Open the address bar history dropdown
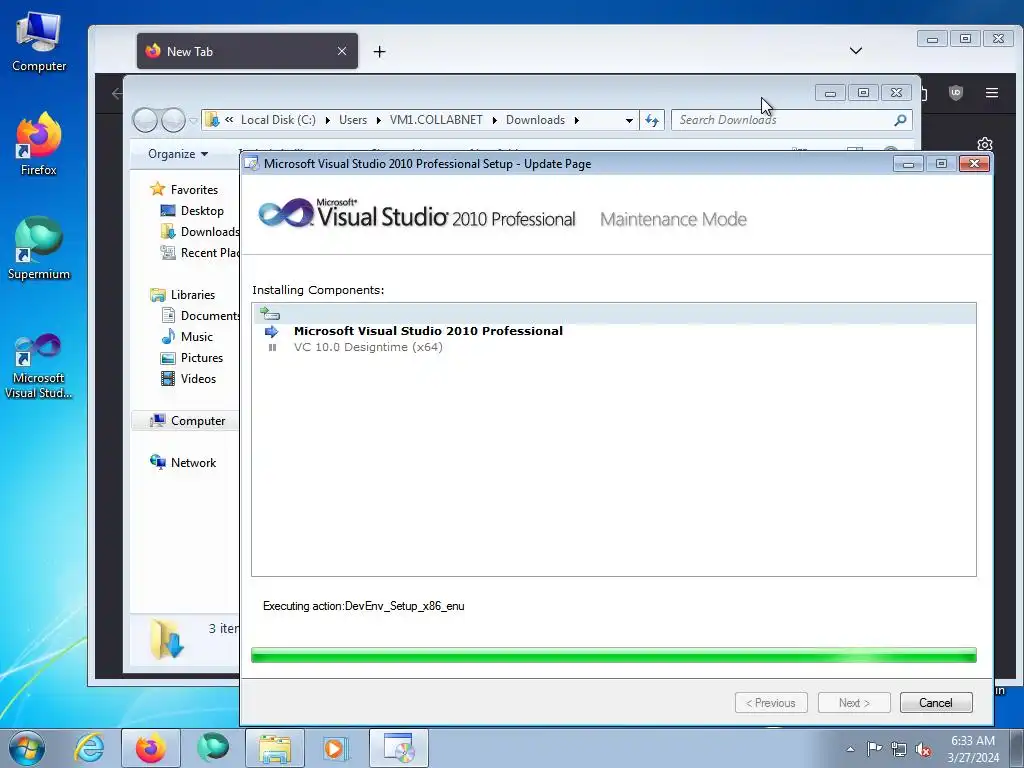Screen dimensions: 1024x768 [629, 120]
